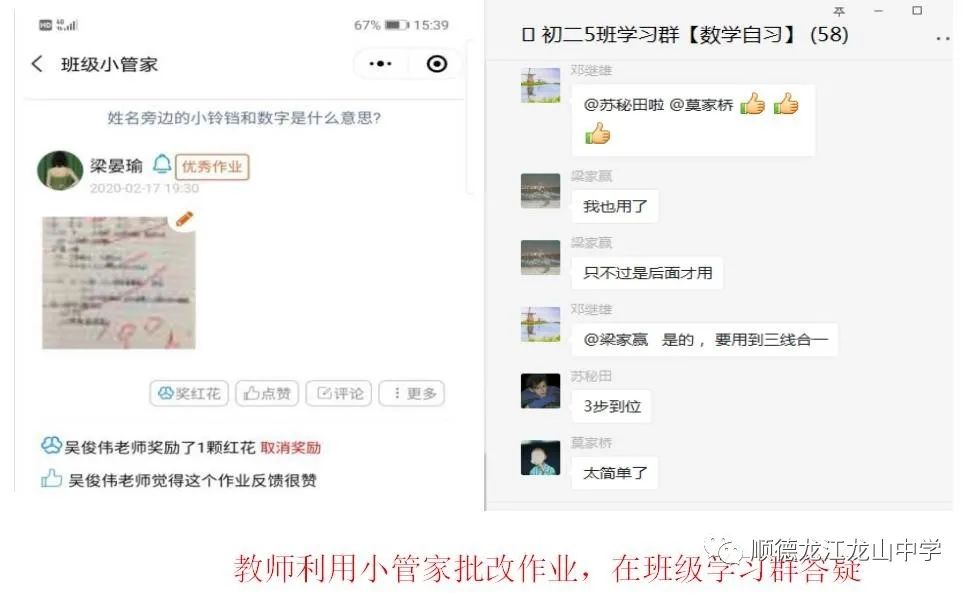Viewport: 973px width, 593px height.
Task: Open the group chat more options dots
Action: pos(943,38)
